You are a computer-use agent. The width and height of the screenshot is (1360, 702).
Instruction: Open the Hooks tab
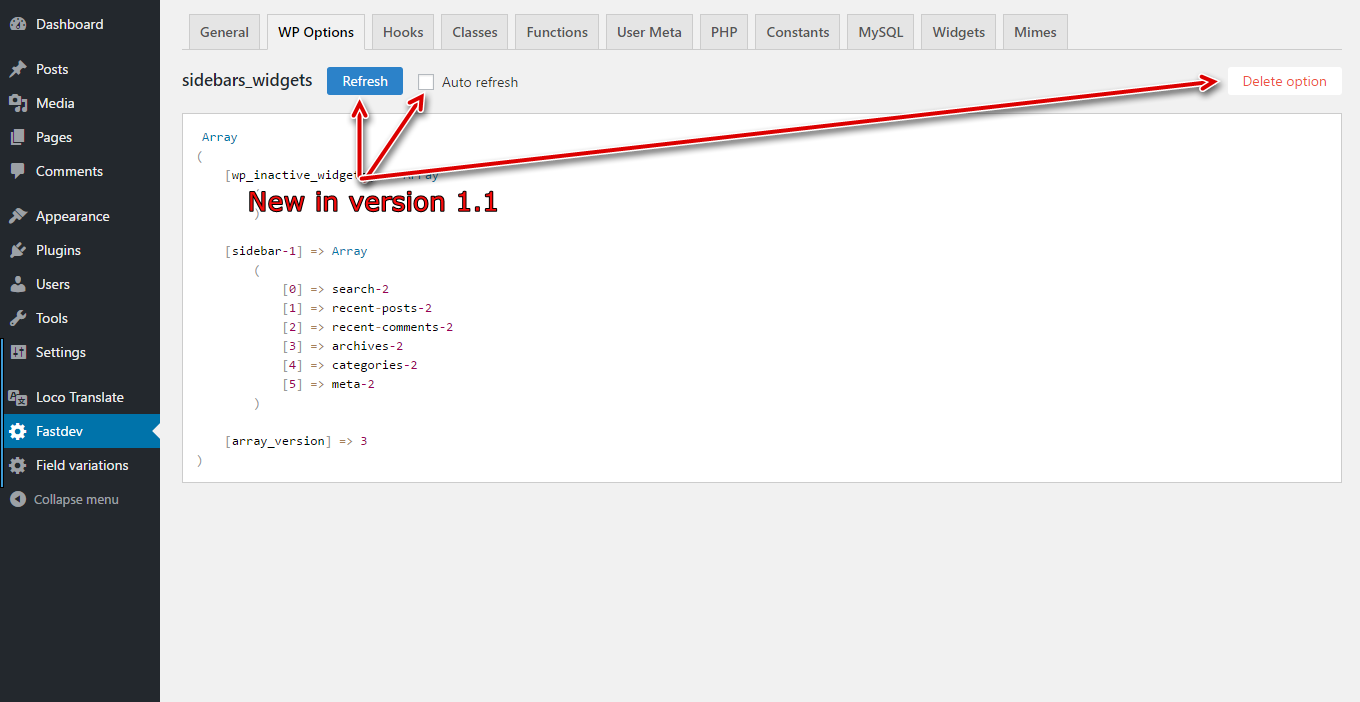[x=403, y=32]
